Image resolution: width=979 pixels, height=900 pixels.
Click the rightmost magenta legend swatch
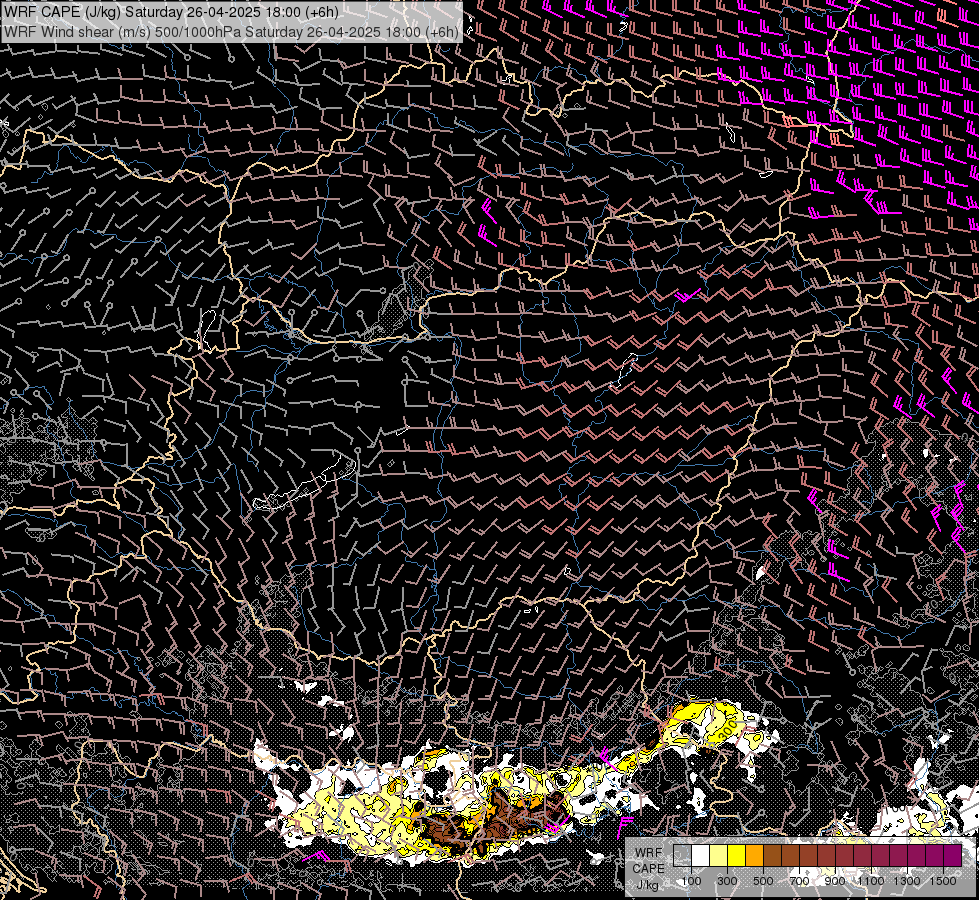(x=953, y=855)
